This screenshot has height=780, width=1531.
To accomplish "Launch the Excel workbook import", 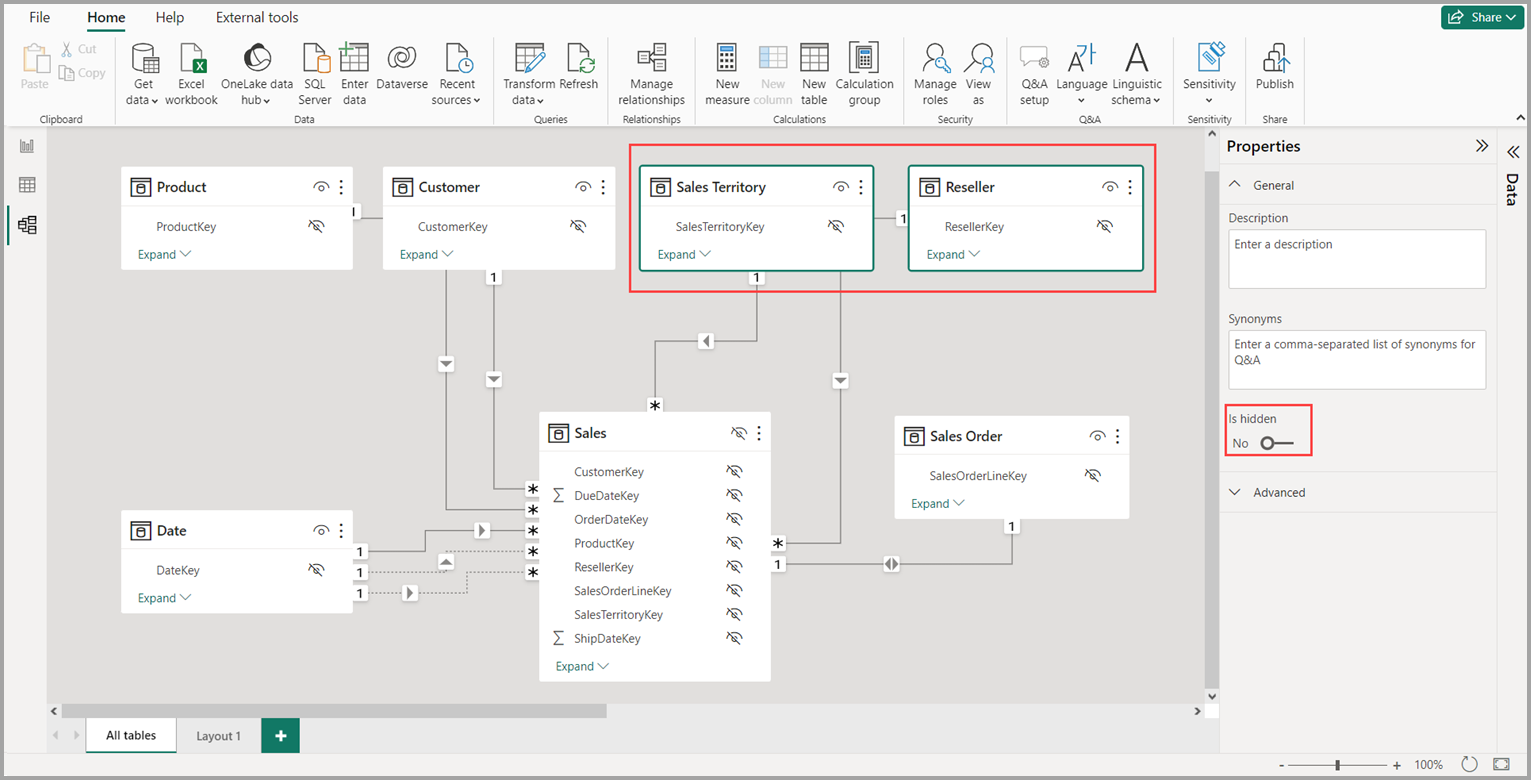I will [191, 72].
